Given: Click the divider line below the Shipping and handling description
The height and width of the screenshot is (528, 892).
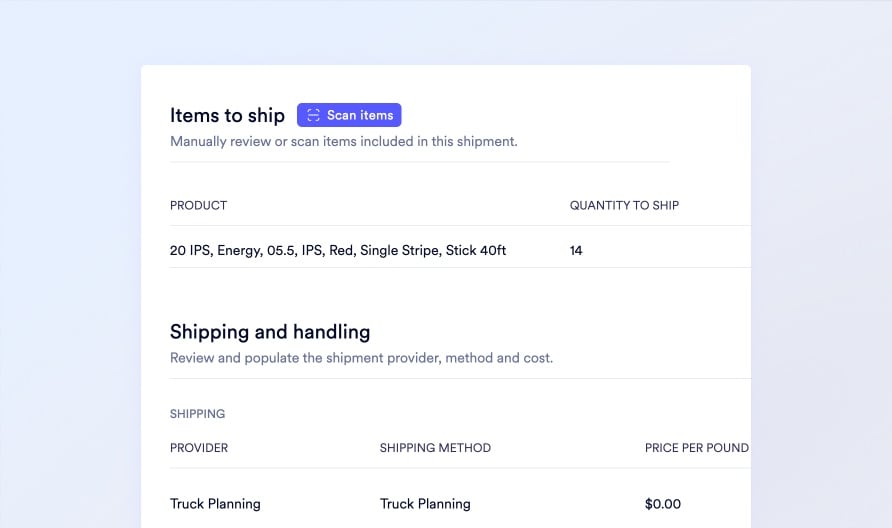Looking at the screenshot, I should 460,378.
